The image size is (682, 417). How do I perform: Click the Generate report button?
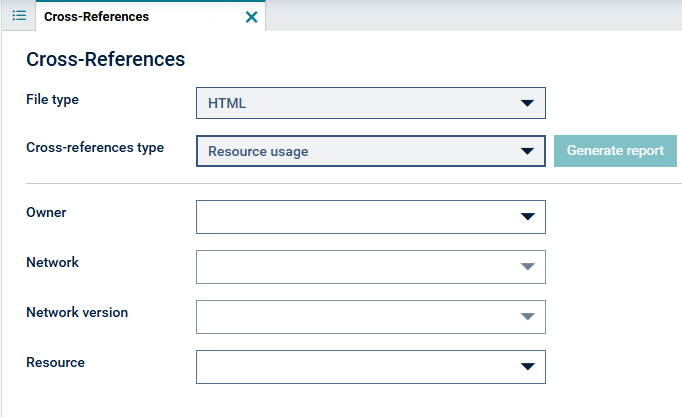click(615, 151)
